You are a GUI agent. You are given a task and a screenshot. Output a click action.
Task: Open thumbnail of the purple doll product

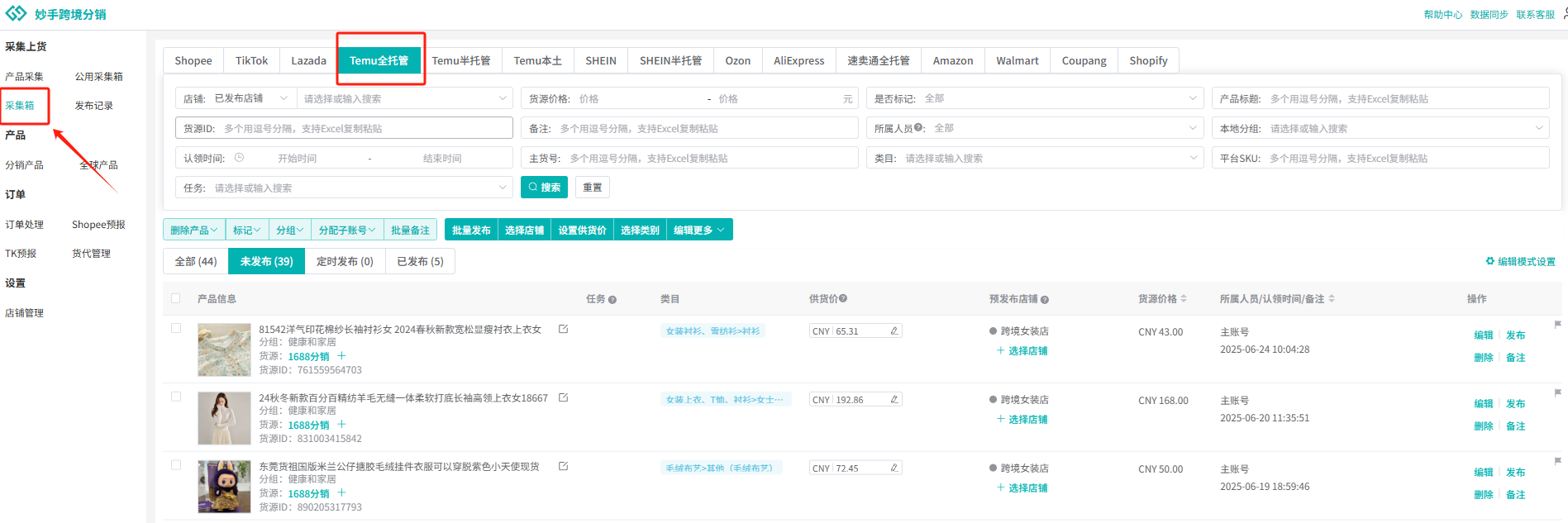pyautogui.click(x=224, y=487)
